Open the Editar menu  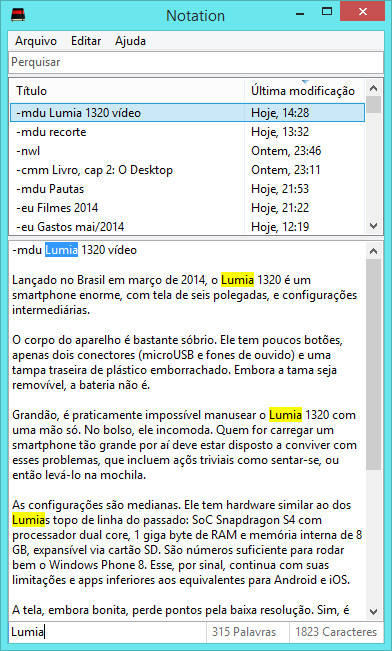tap(86, 41)
